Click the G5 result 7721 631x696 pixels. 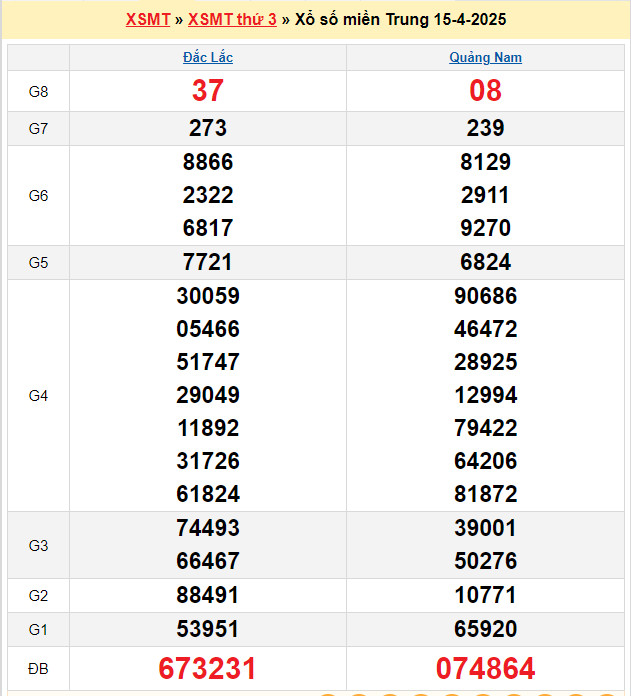(x=208, y=262)
